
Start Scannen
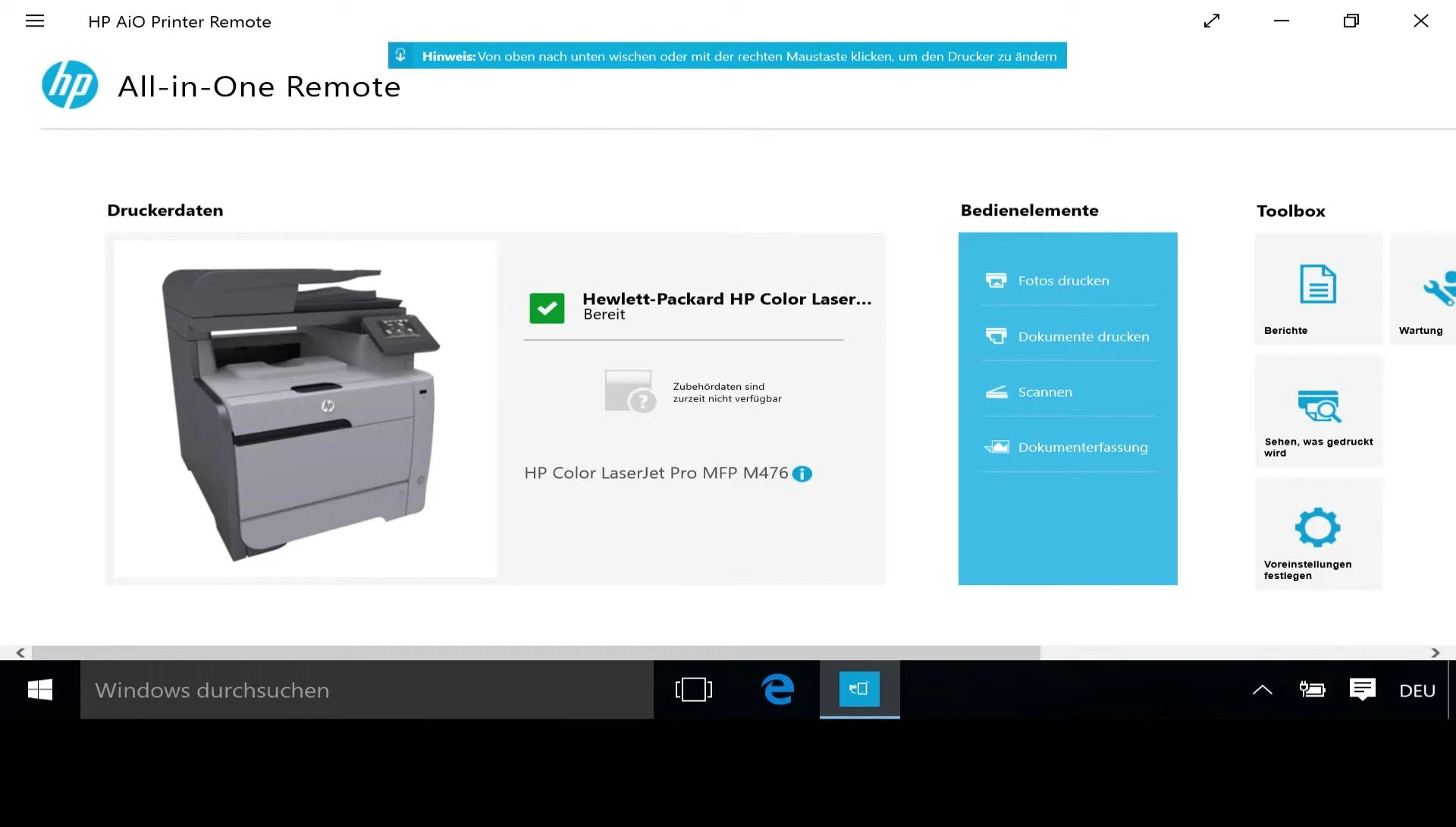(x=1068, y=391)
